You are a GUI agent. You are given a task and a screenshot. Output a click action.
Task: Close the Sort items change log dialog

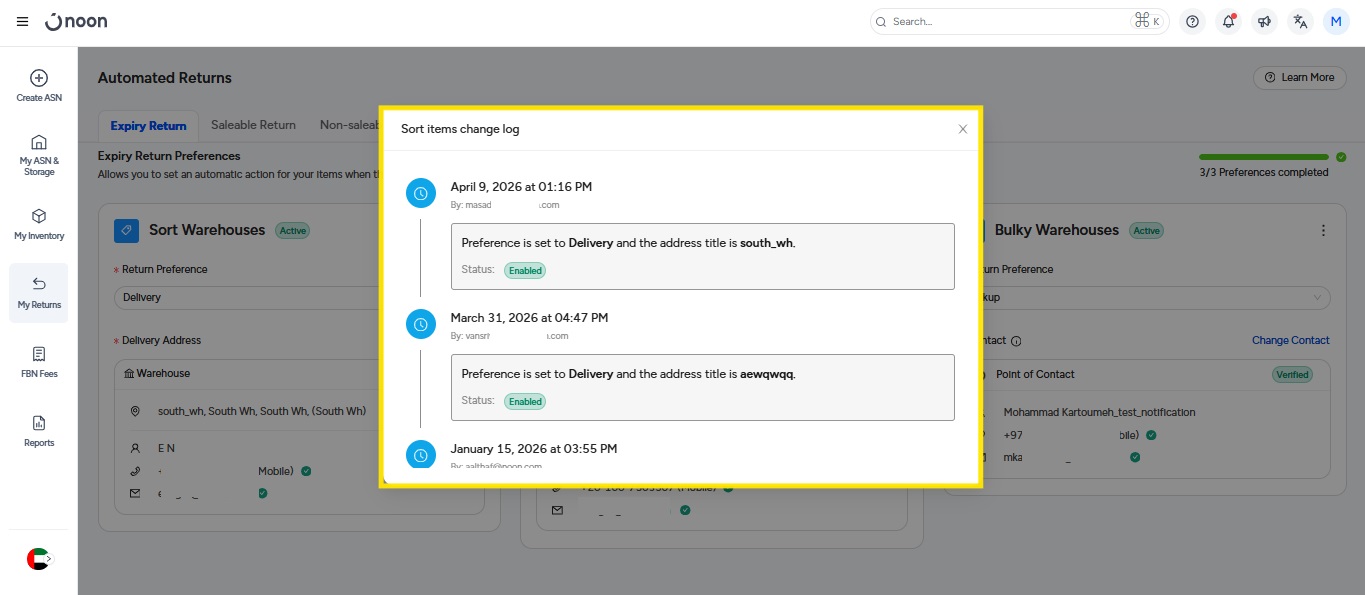point(962,129)
